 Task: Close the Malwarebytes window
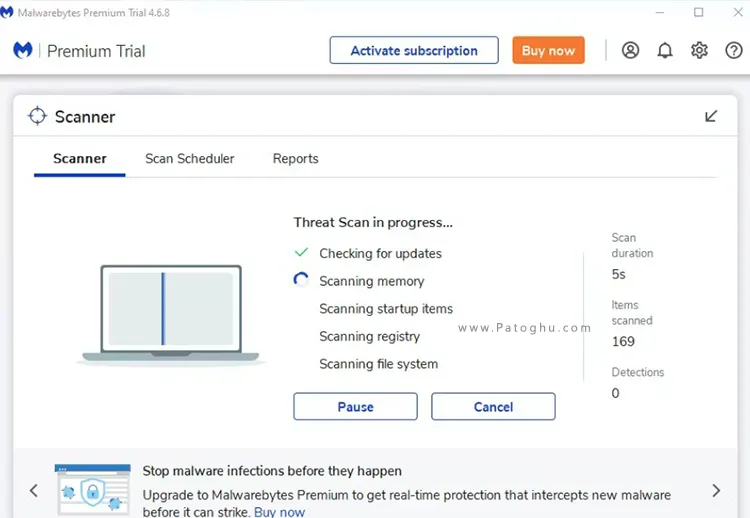738,12
